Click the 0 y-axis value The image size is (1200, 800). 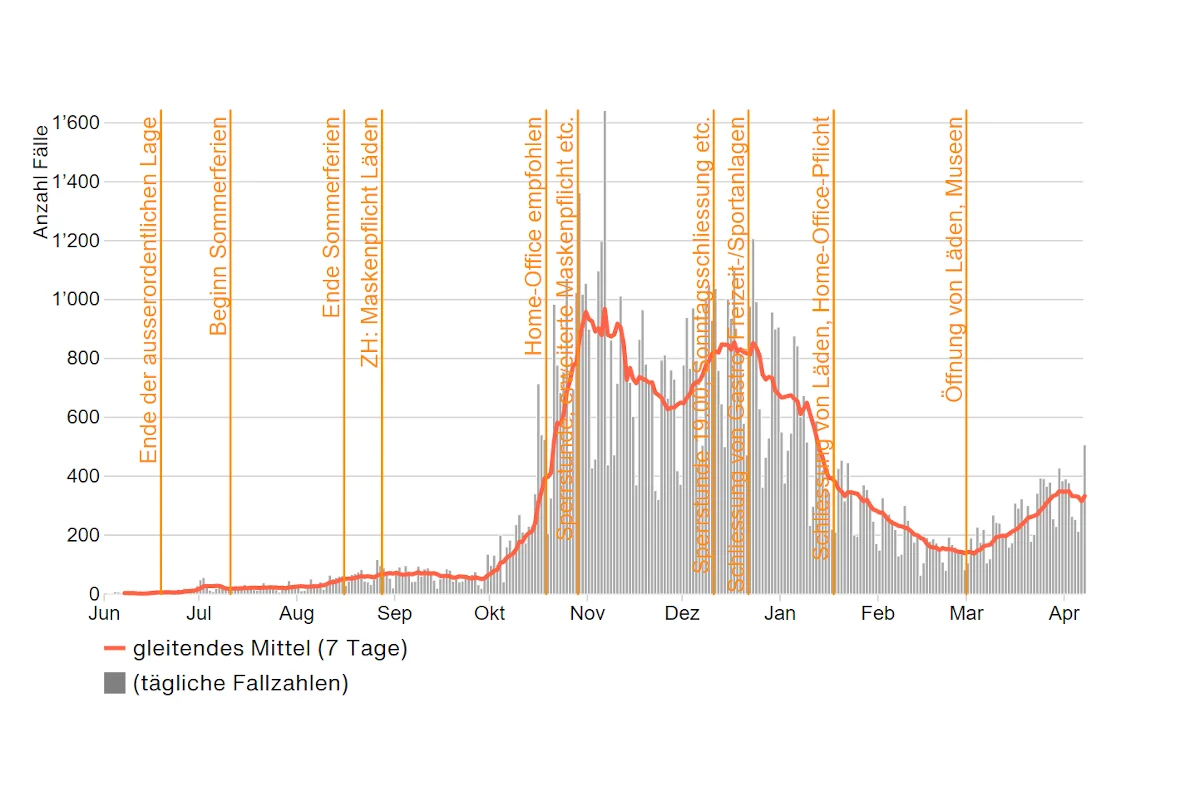coord(95,595)
